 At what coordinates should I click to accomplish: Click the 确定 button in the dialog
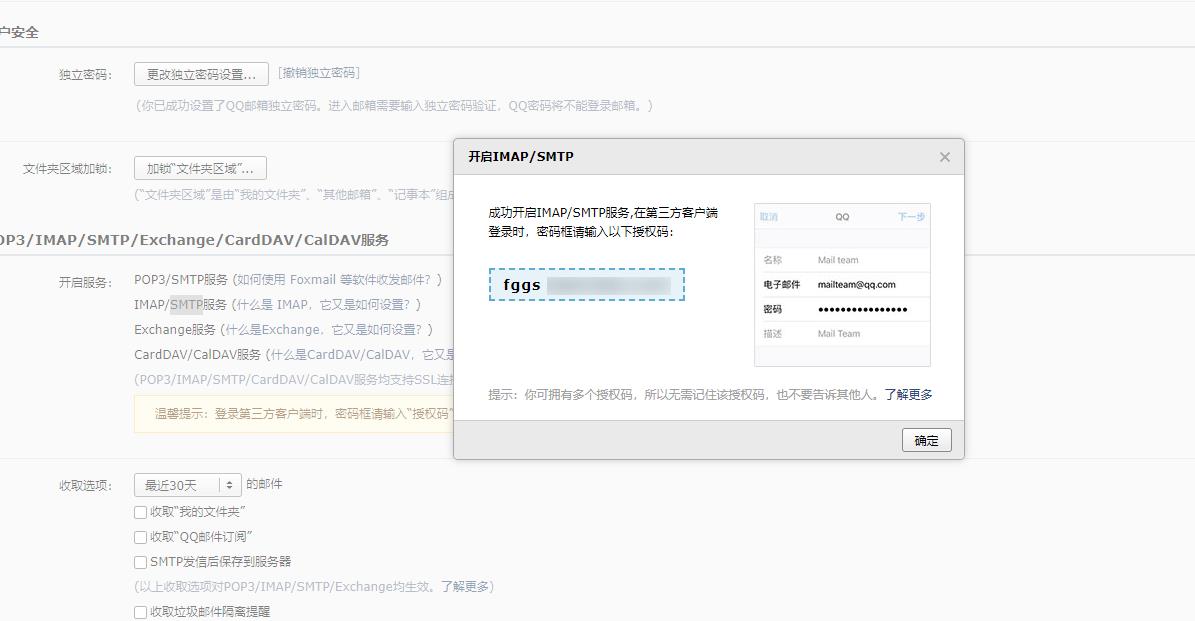(927, 440)
